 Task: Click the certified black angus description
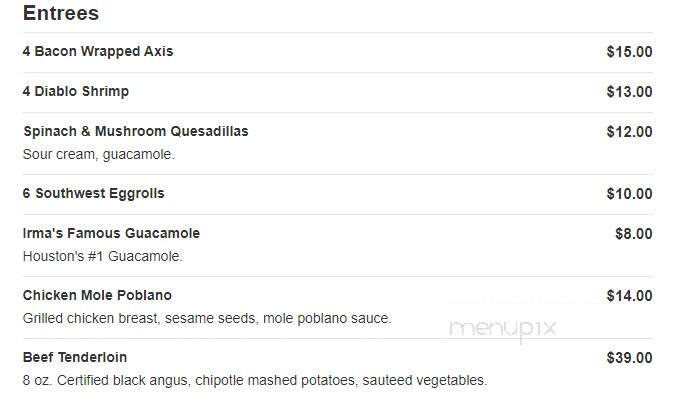coord(255,381)
